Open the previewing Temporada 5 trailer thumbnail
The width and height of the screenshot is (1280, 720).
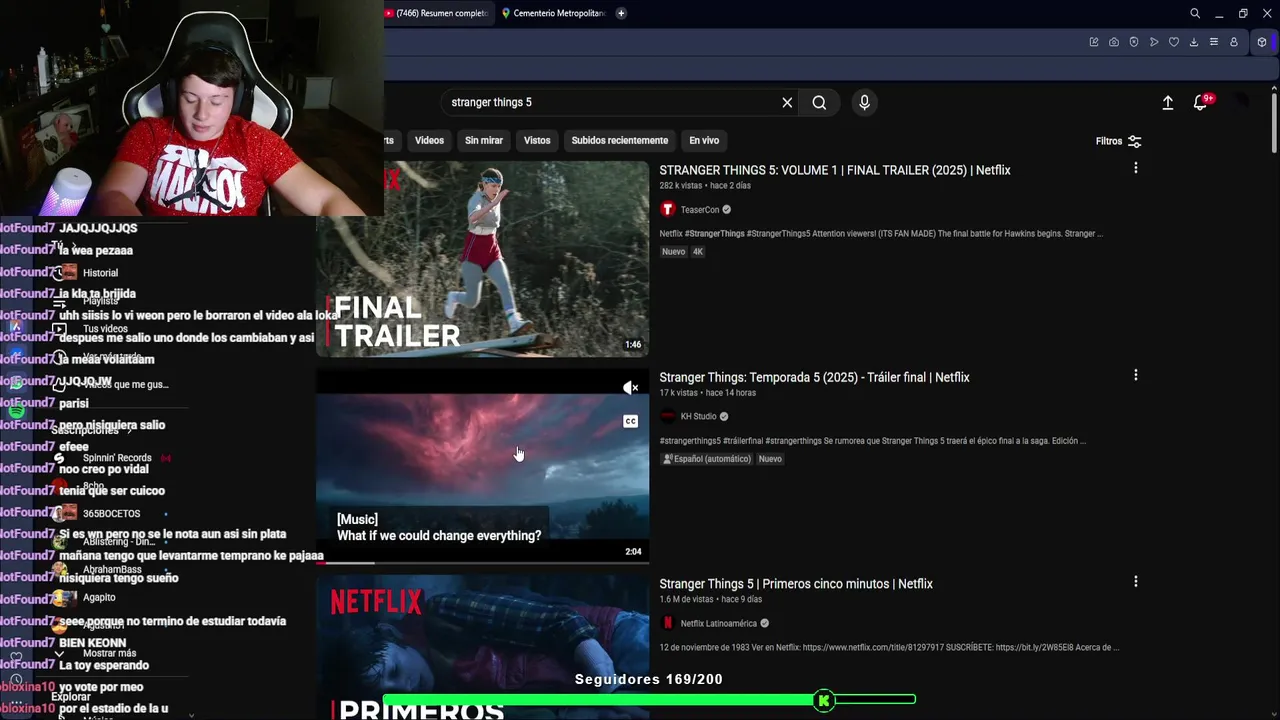tap(482, 465)
